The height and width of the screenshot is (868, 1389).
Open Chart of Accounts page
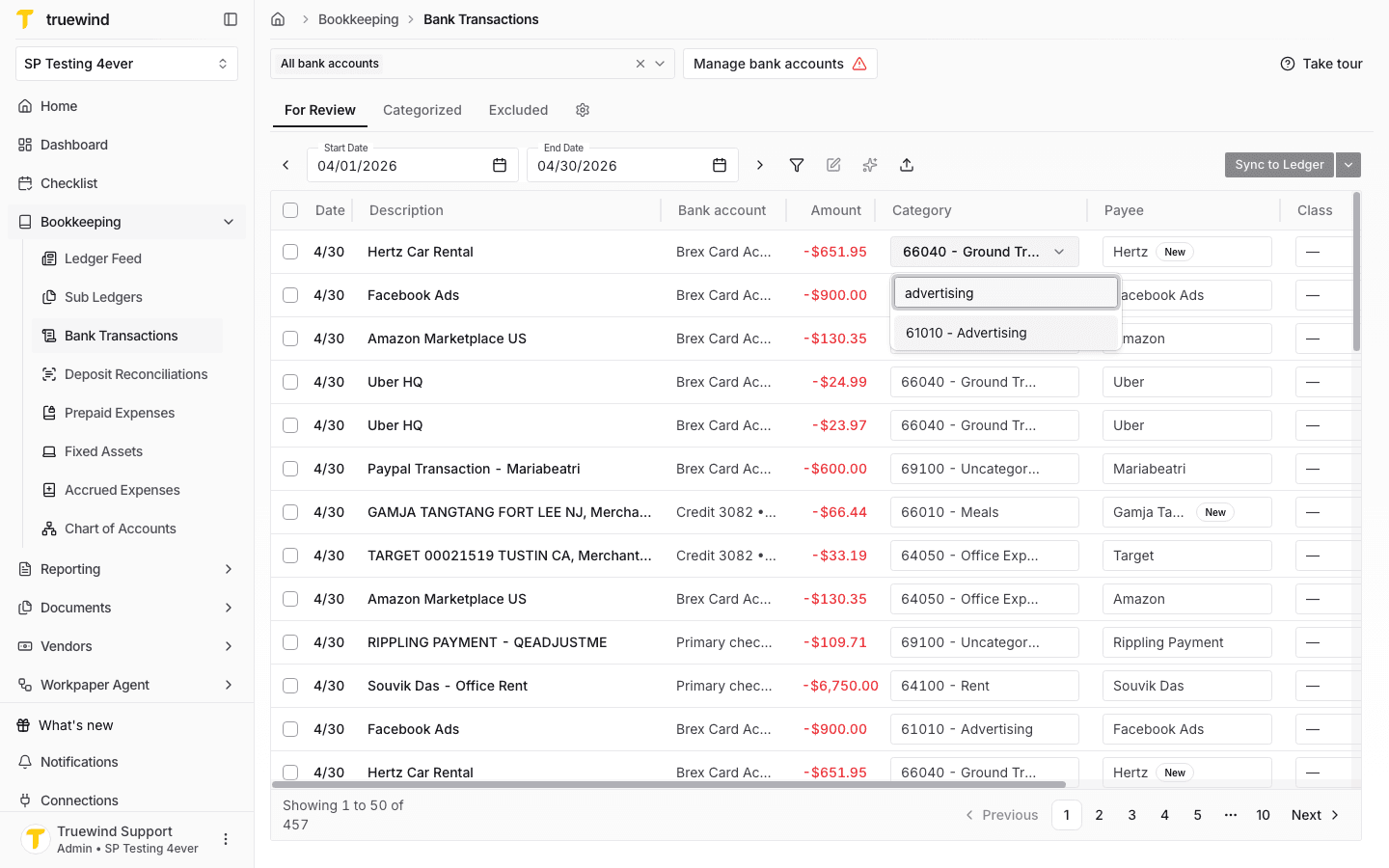point(127,529)
